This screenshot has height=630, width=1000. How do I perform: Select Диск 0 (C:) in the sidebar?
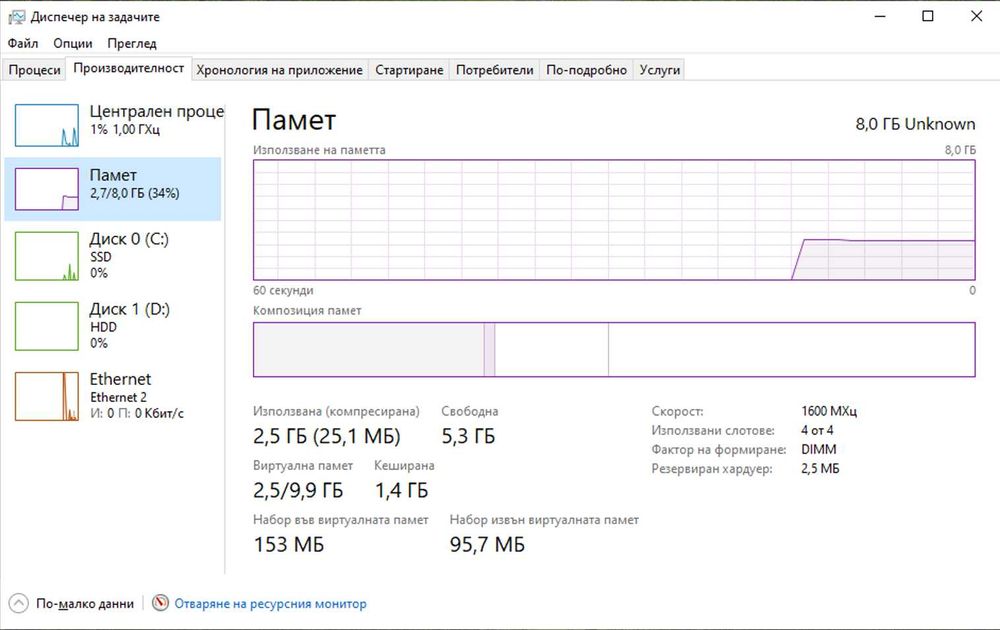[113, 256]
